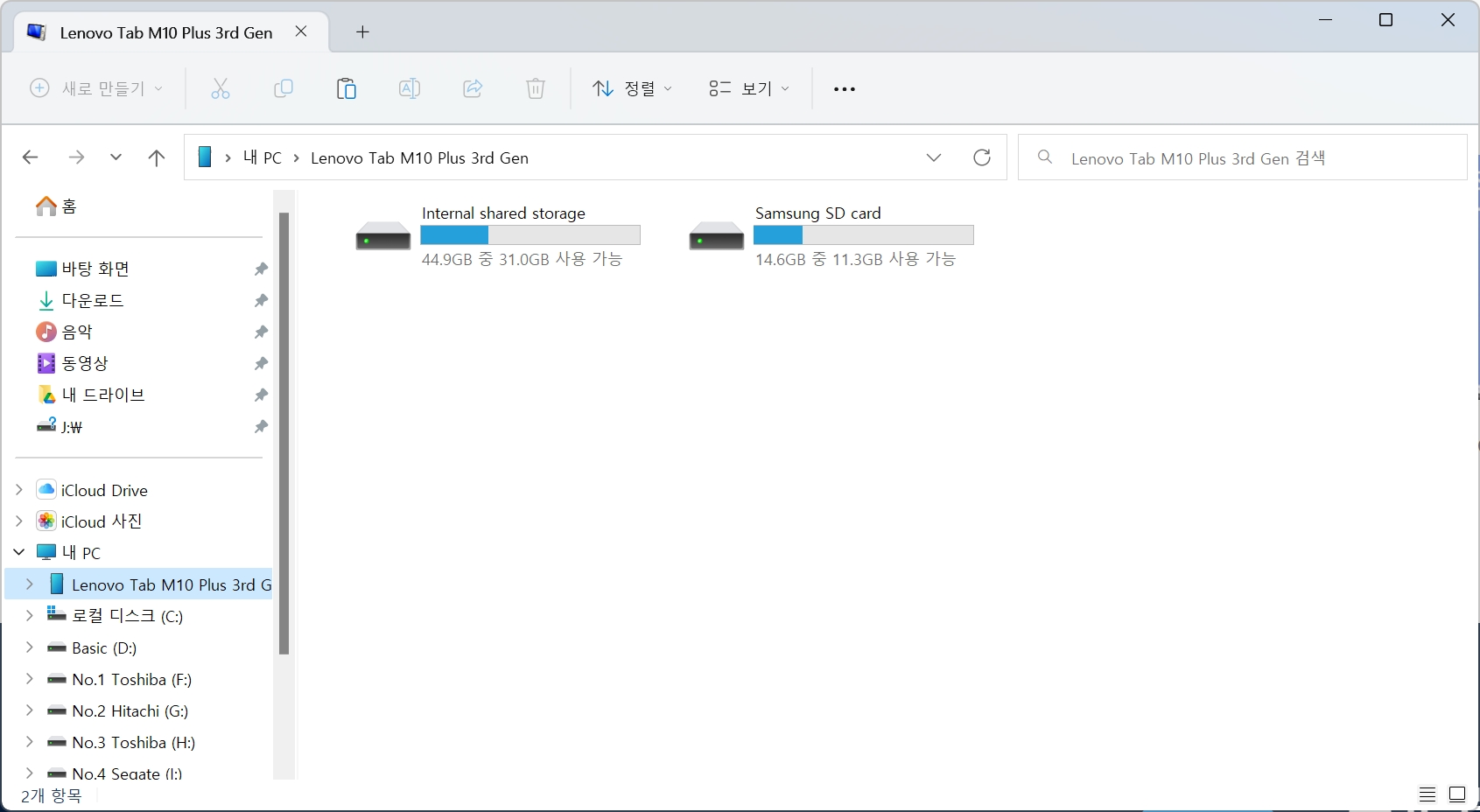Unpin 동영상 using its pin icon
This screenshot has width=1480, height=812.
click(261, 363)
